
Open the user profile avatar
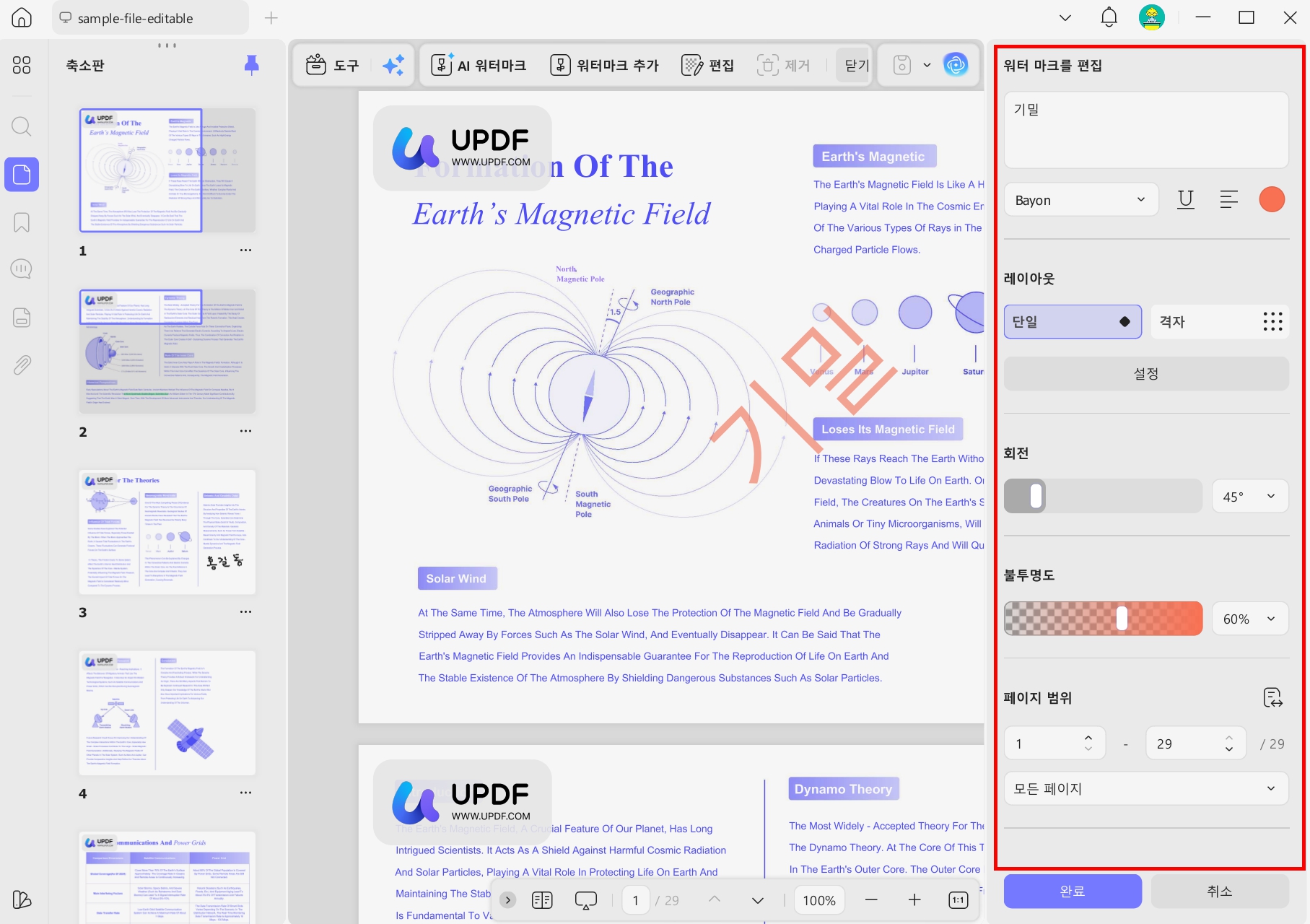click(x=1152, y=17)
